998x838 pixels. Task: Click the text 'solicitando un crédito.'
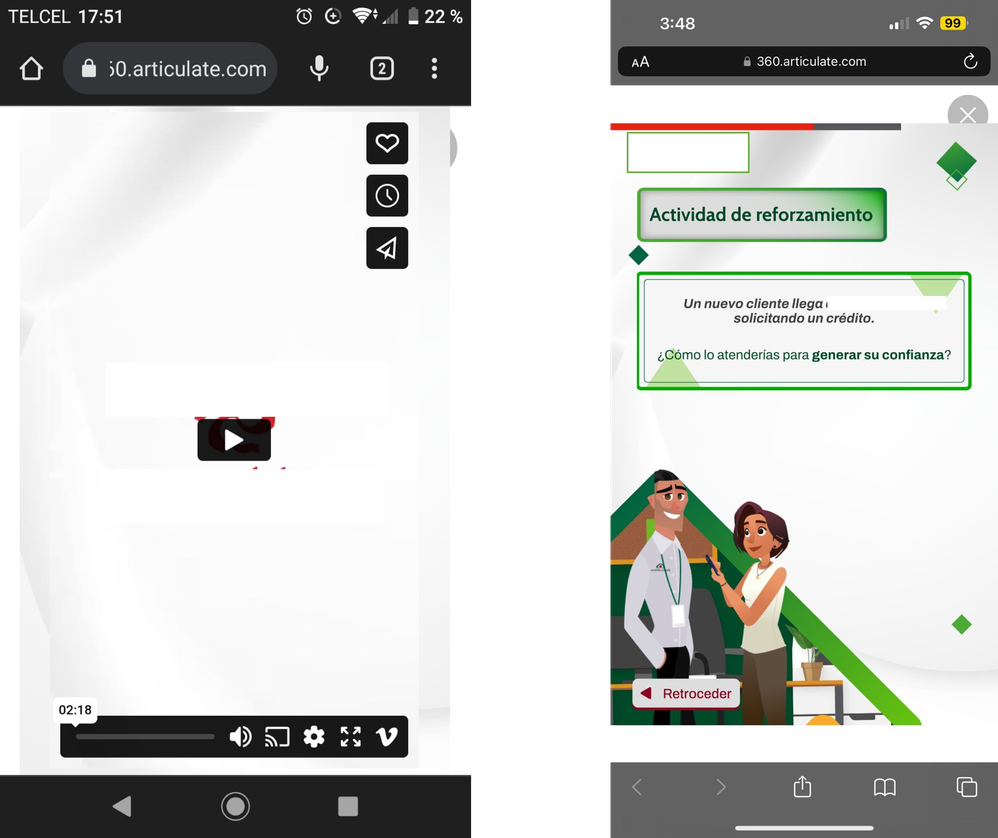tap(804, 318)
